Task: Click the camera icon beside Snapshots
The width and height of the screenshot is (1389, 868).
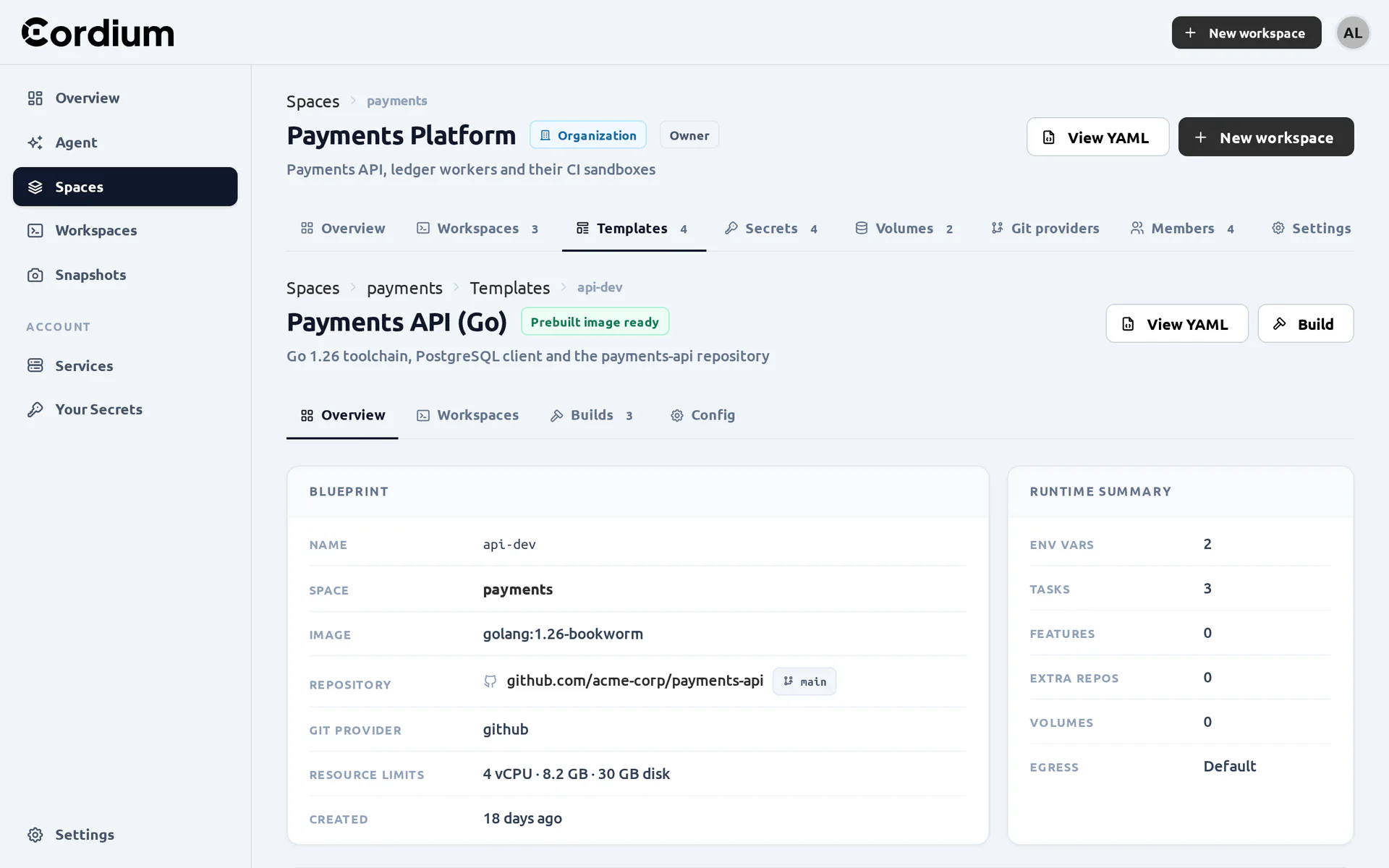Action: tap(35, 275)
